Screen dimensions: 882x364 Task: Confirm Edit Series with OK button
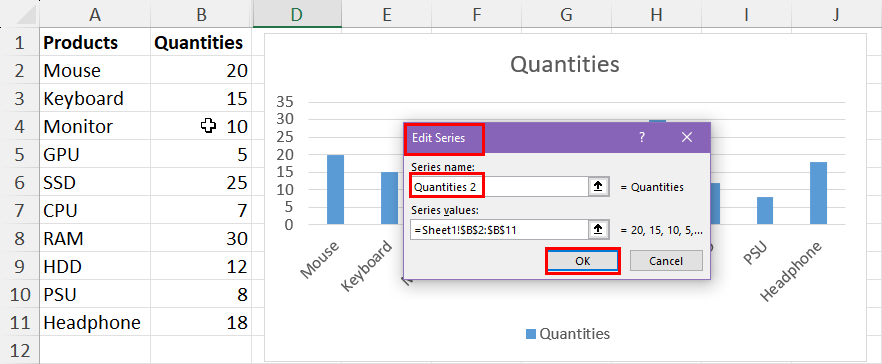(x=583, y=261)
